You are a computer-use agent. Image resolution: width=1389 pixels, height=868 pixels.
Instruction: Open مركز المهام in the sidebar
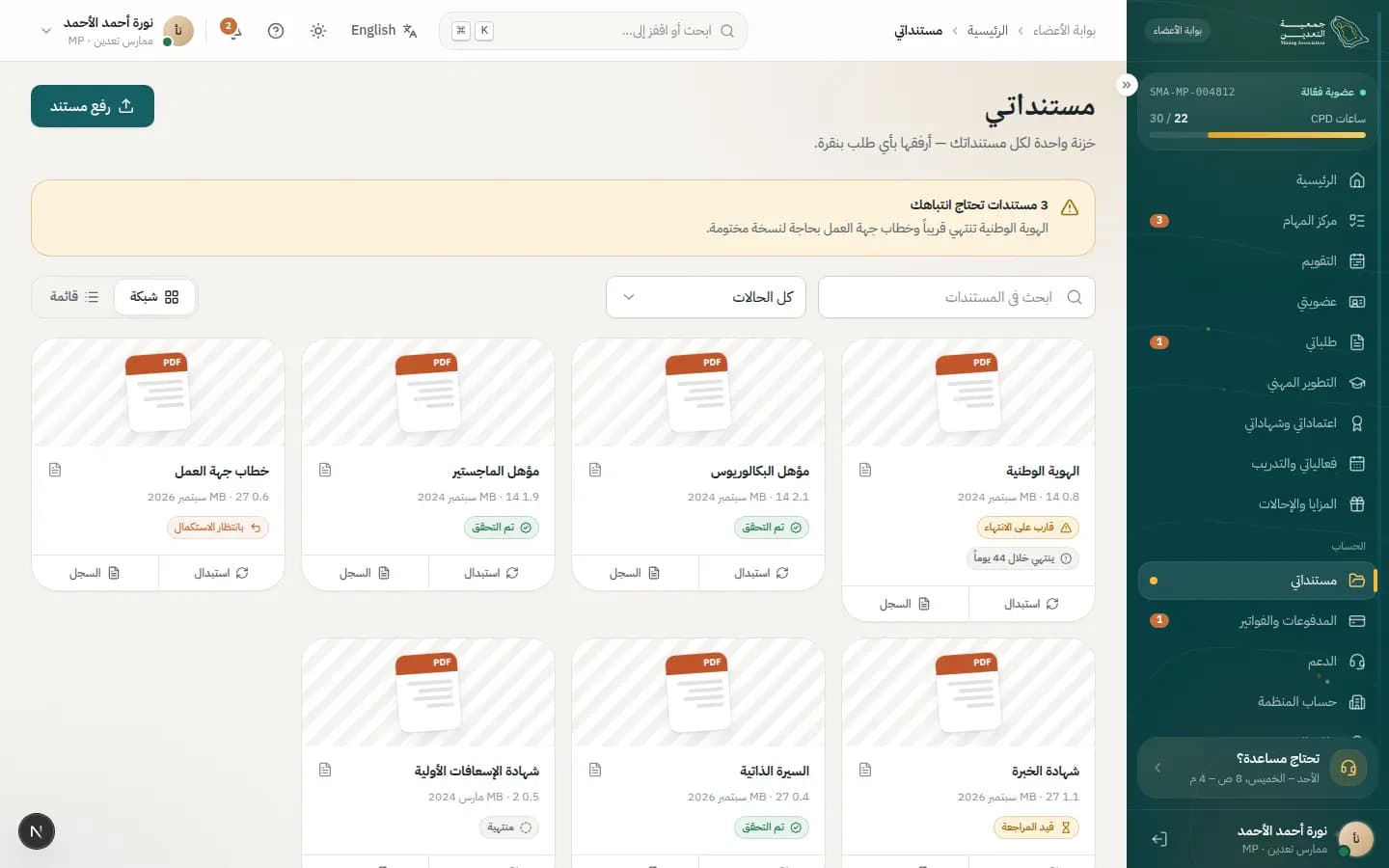[1258, 221]
